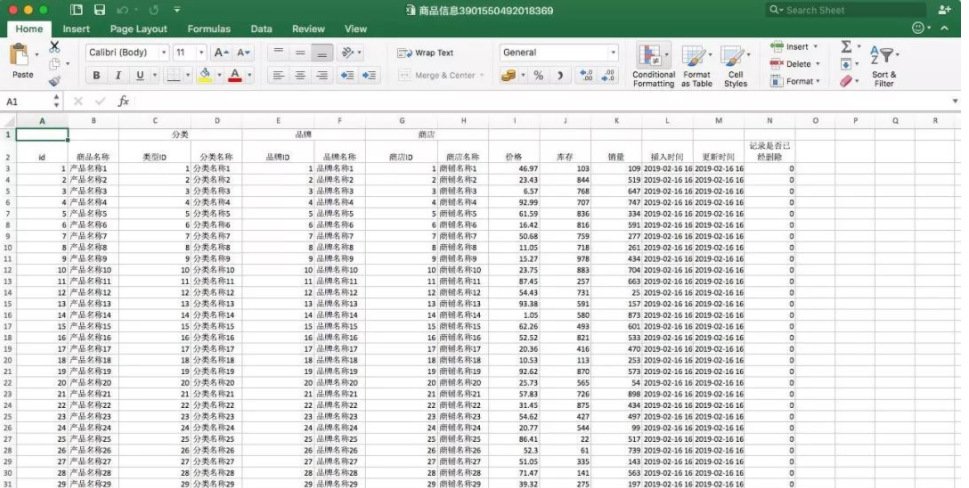Screen dimensions: 969x488
Task: Open the workbook template icon in title bar
Action: tap(76, 10)
